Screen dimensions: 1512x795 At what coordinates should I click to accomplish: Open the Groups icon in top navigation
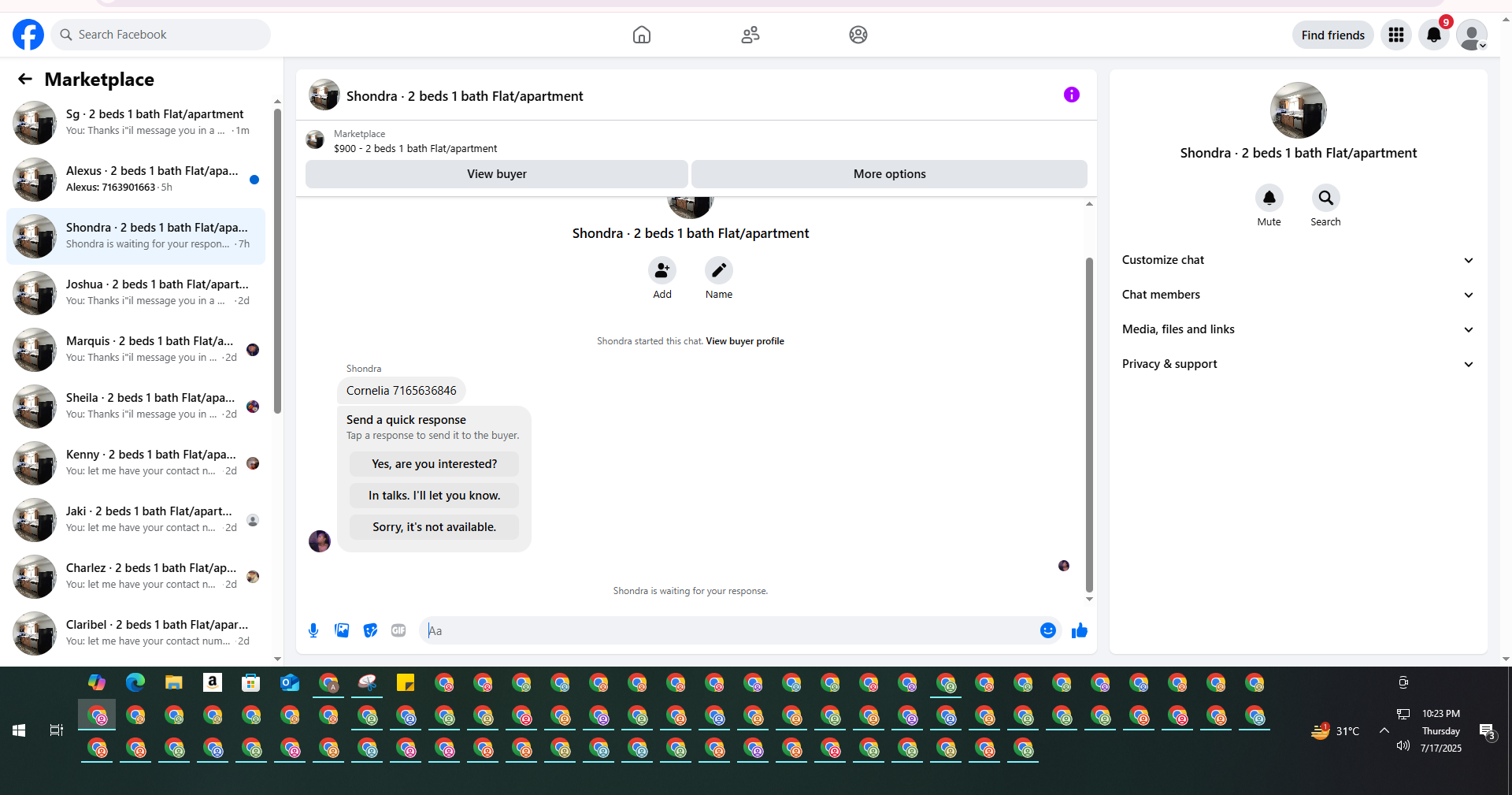coord(858,35)
